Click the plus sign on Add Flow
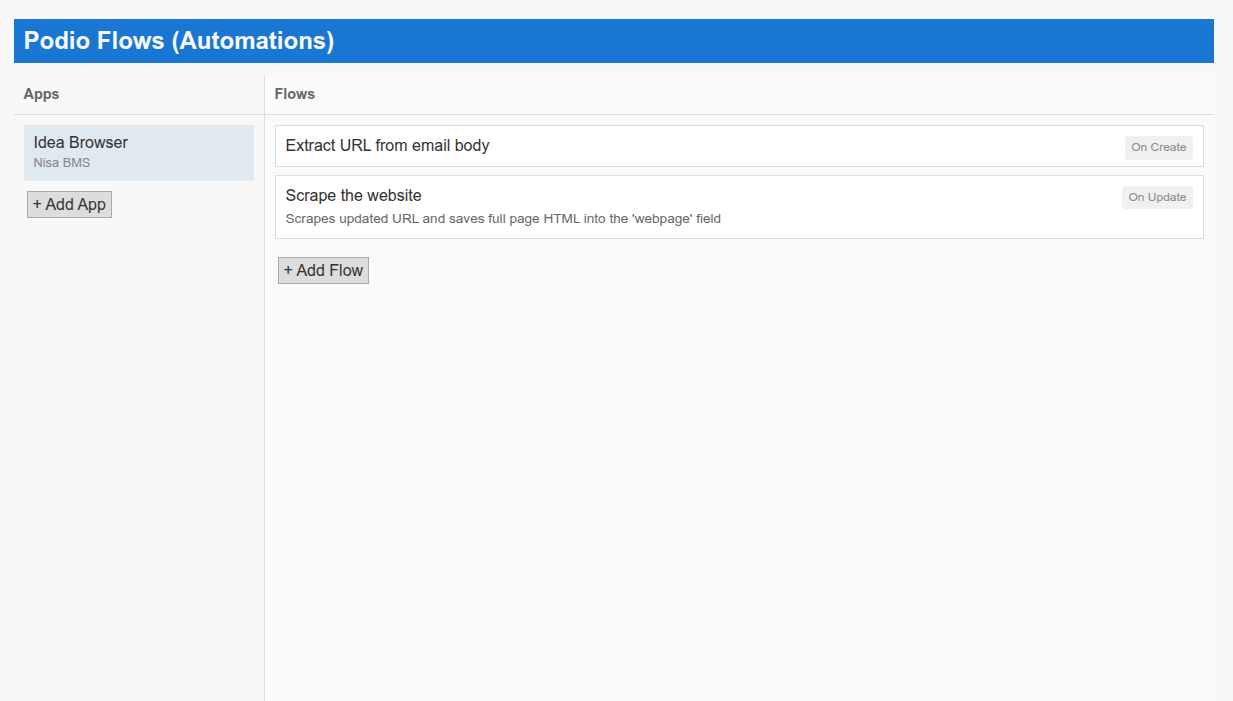Screen dimensions: 1233x701 [288, 270]
